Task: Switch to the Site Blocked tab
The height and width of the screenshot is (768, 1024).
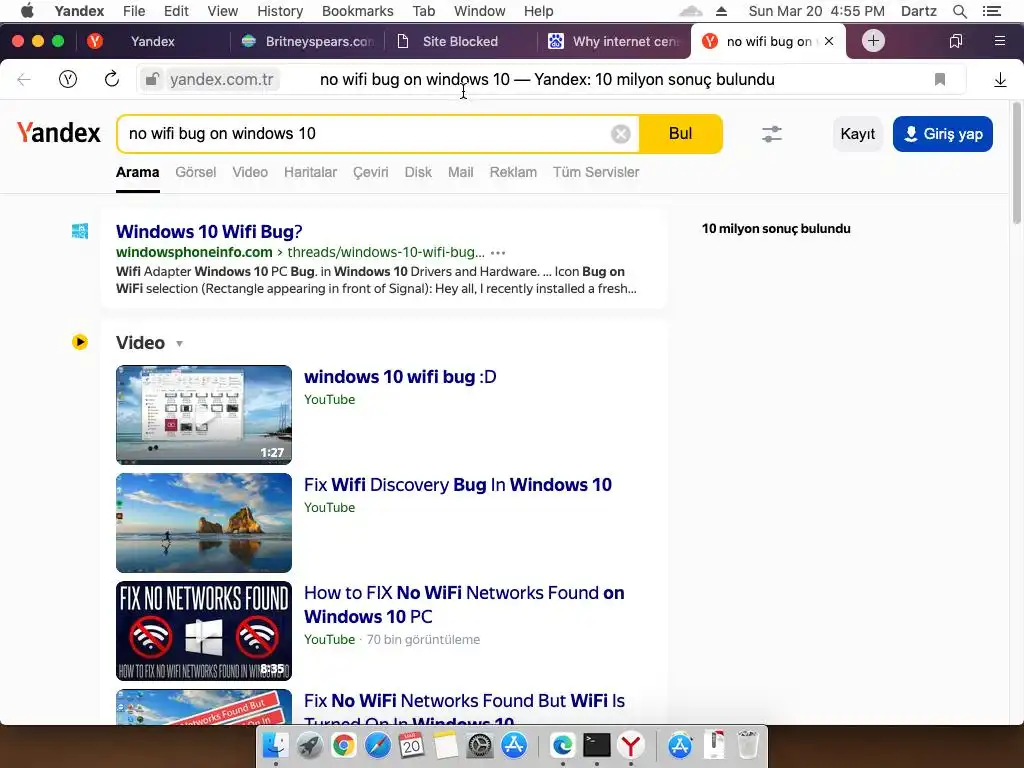Action: (x=460, y=41)
